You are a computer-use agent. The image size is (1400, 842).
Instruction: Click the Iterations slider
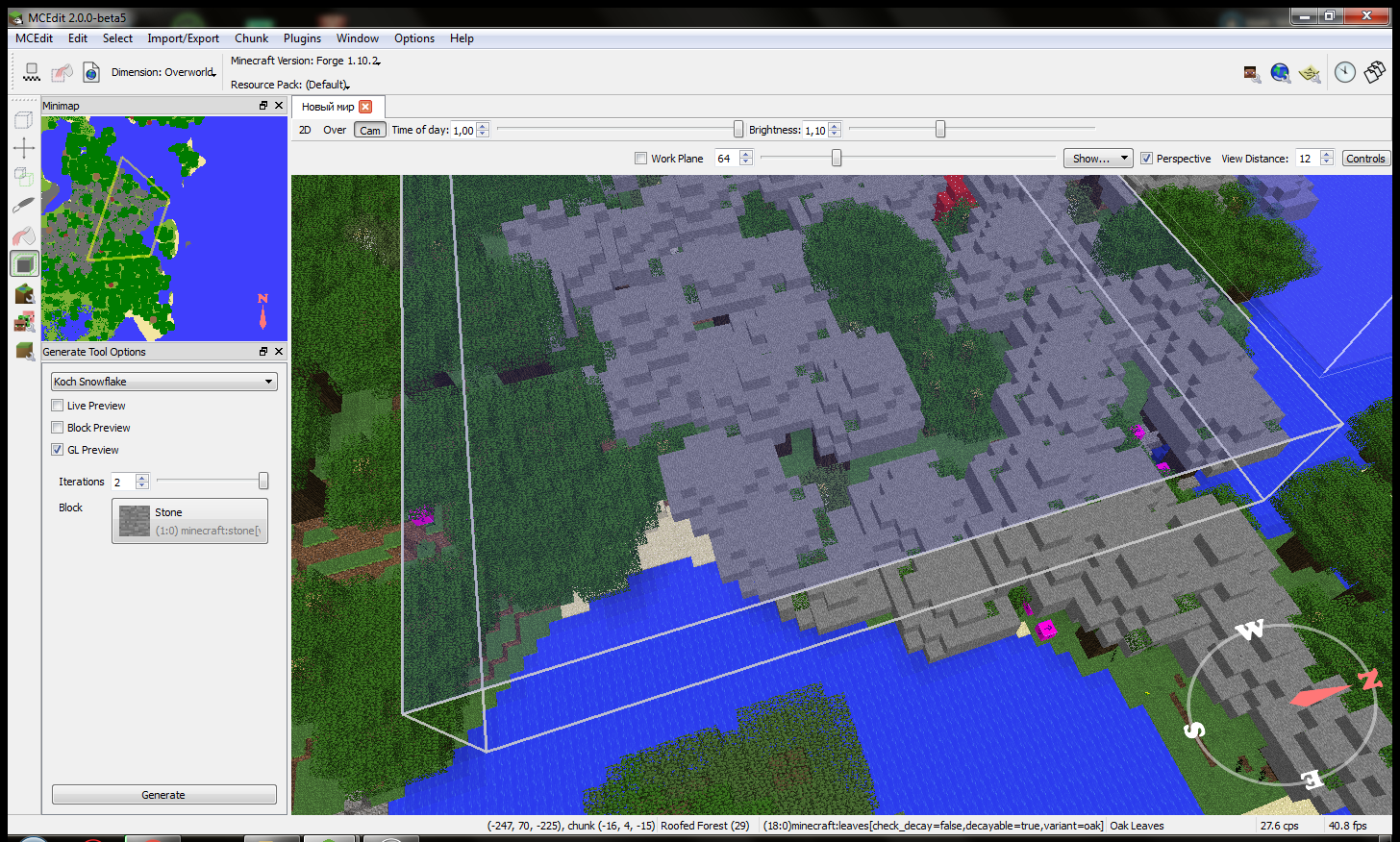click(x=212, y=482)
